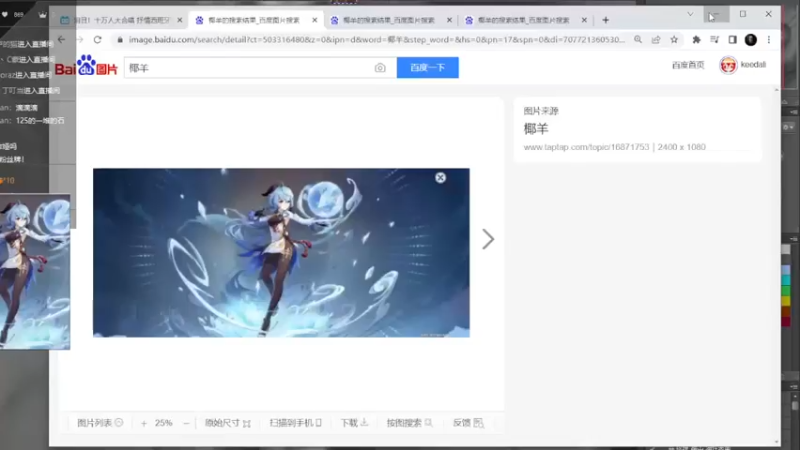Select the yellow color swatch in background app
The width and height of the screenshot is (800, 450).
pos(786,301)
